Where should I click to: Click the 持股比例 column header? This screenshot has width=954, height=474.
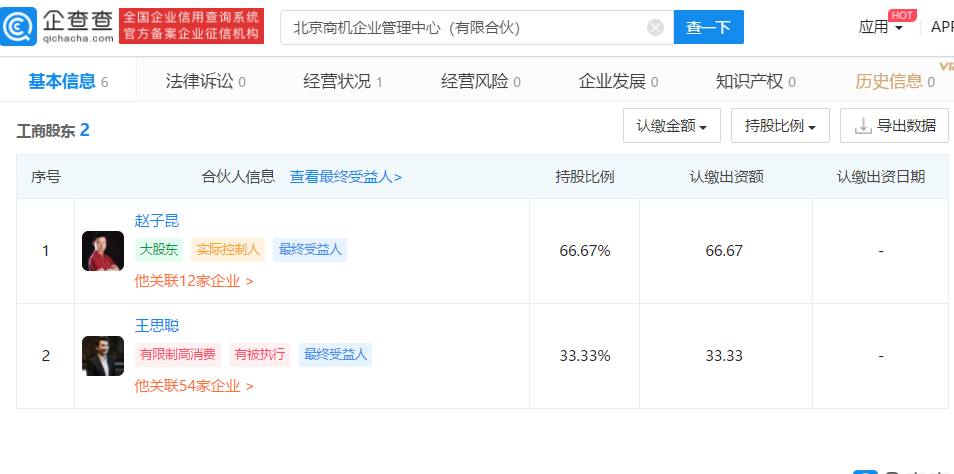(x=585, y=177)
